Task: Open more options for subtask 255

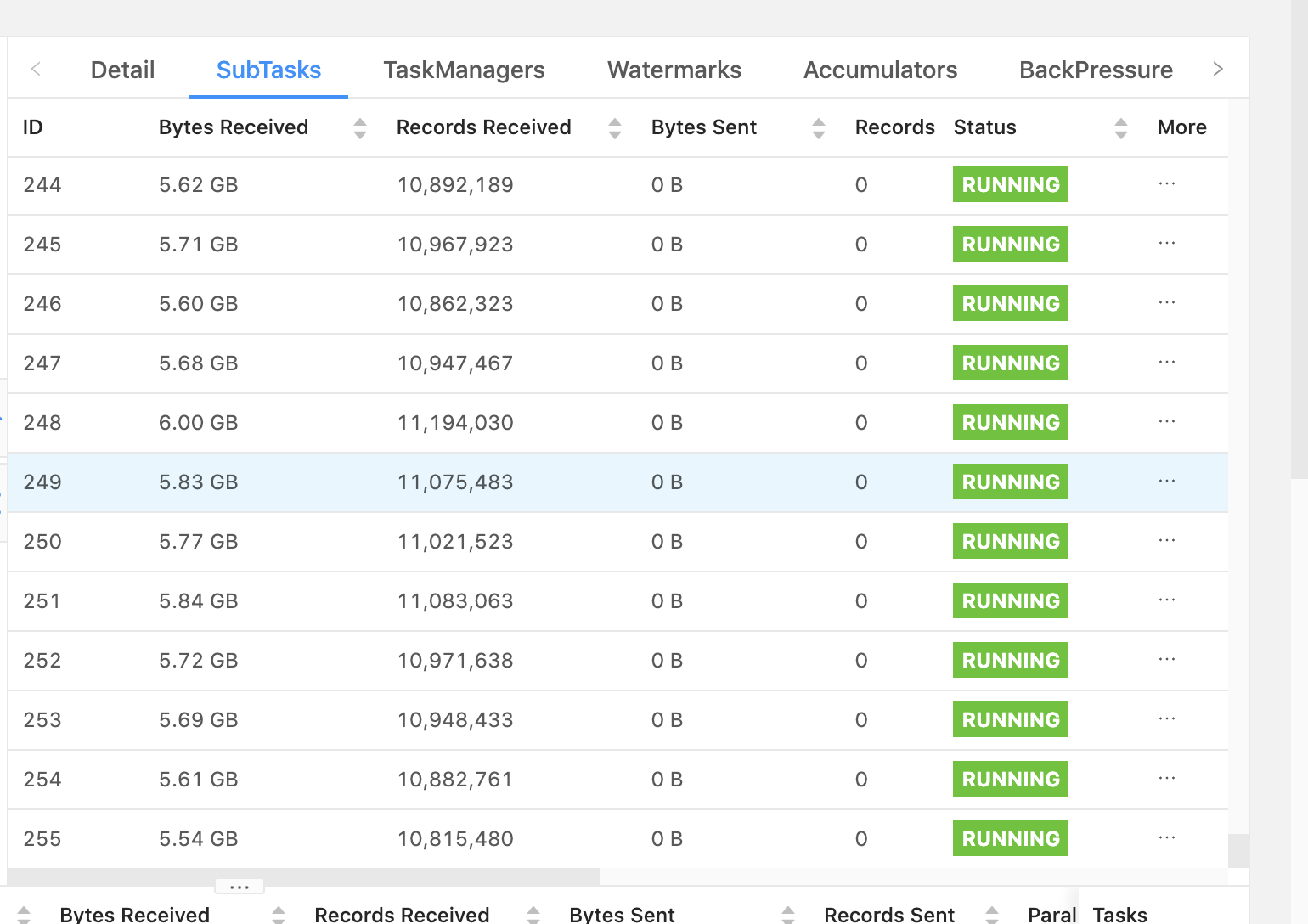Action: tap(1166, 838)
